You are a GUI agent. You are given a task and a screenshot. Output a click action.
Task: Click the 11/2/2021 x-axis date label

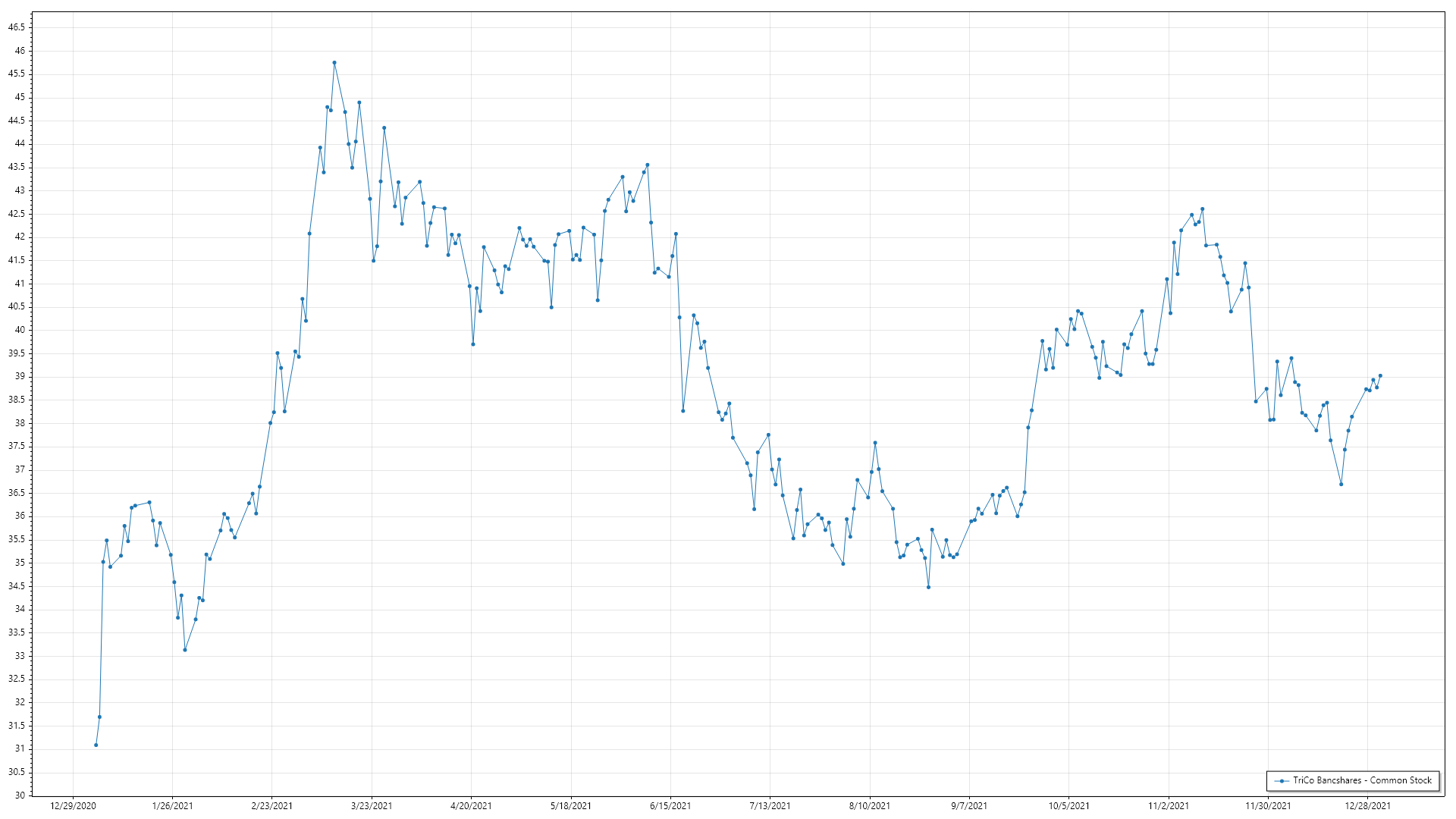point(1169,806)
